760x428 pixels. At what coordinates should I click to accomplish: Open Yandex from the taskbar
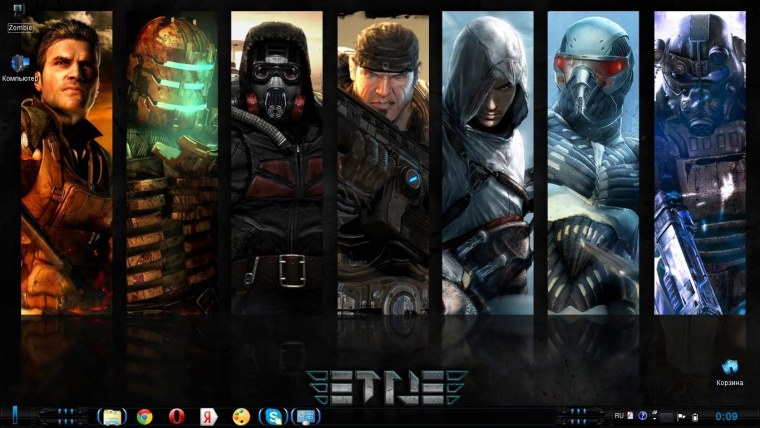(x=208, y=416)
